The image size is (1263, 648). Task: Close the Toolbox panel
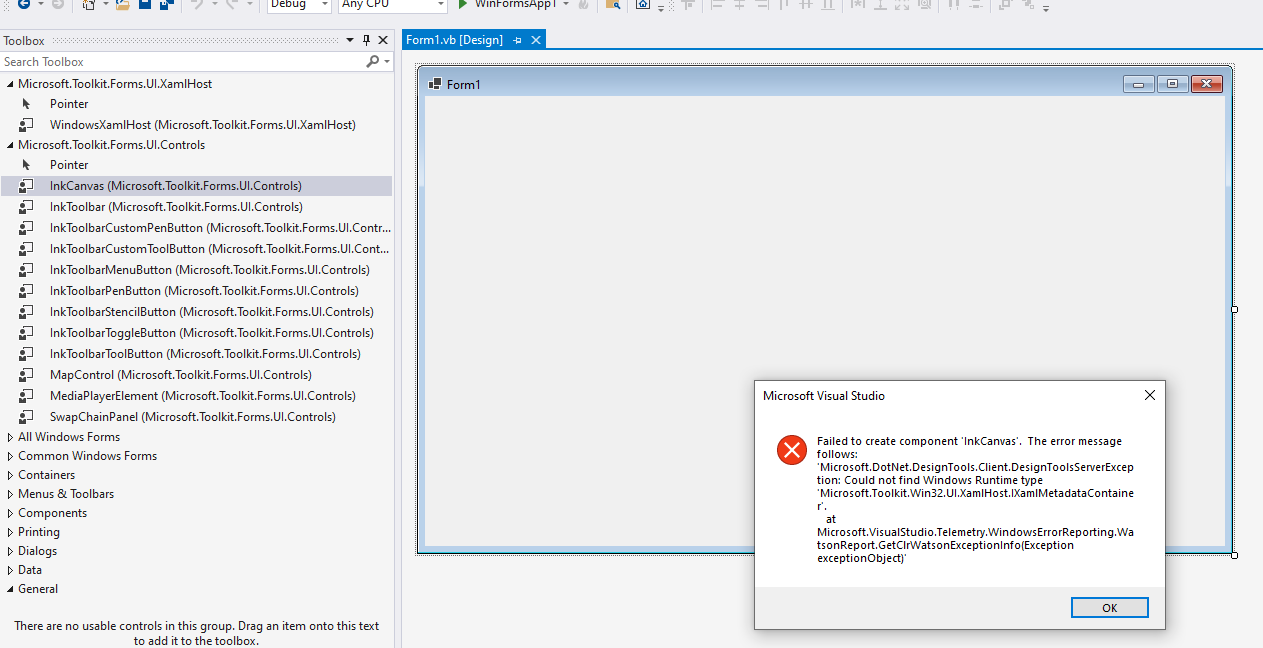(383, 40)
